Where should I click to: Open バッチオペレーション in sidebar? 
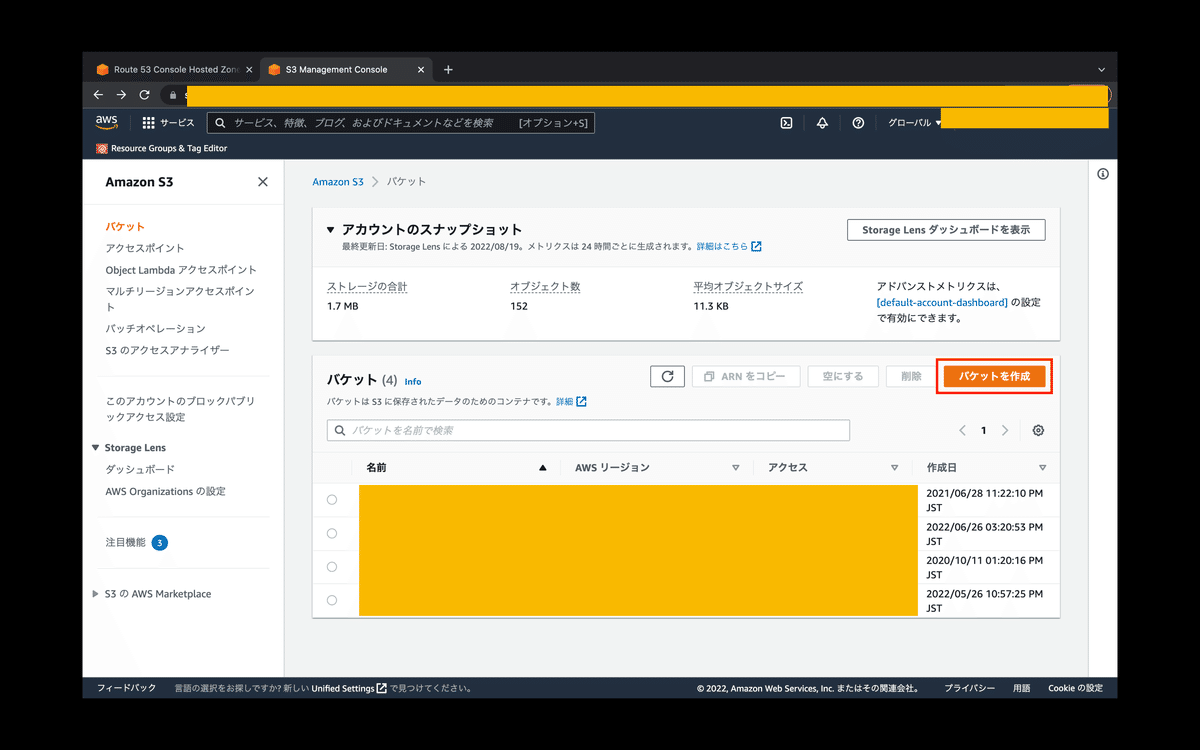click(155, 328)
